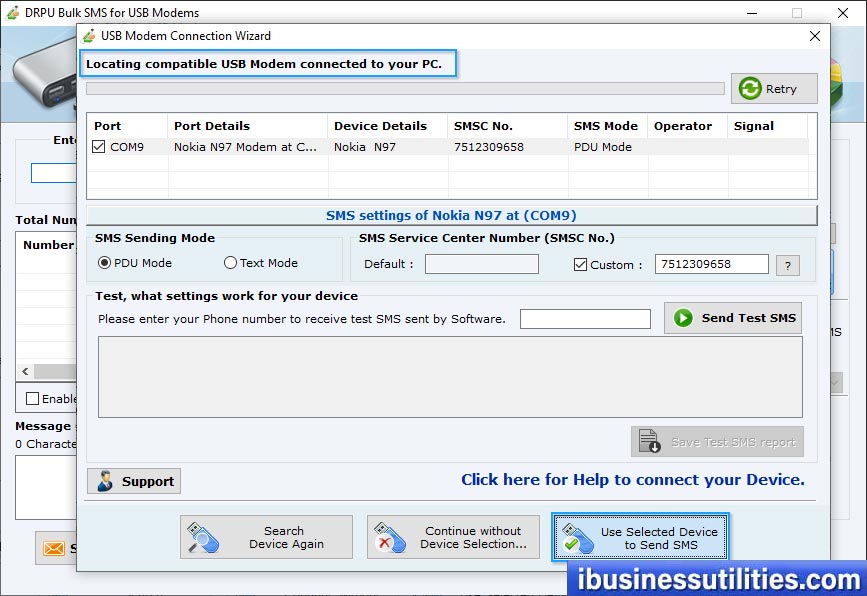Click the document icon on Save Test SMS report

point(649,441)
